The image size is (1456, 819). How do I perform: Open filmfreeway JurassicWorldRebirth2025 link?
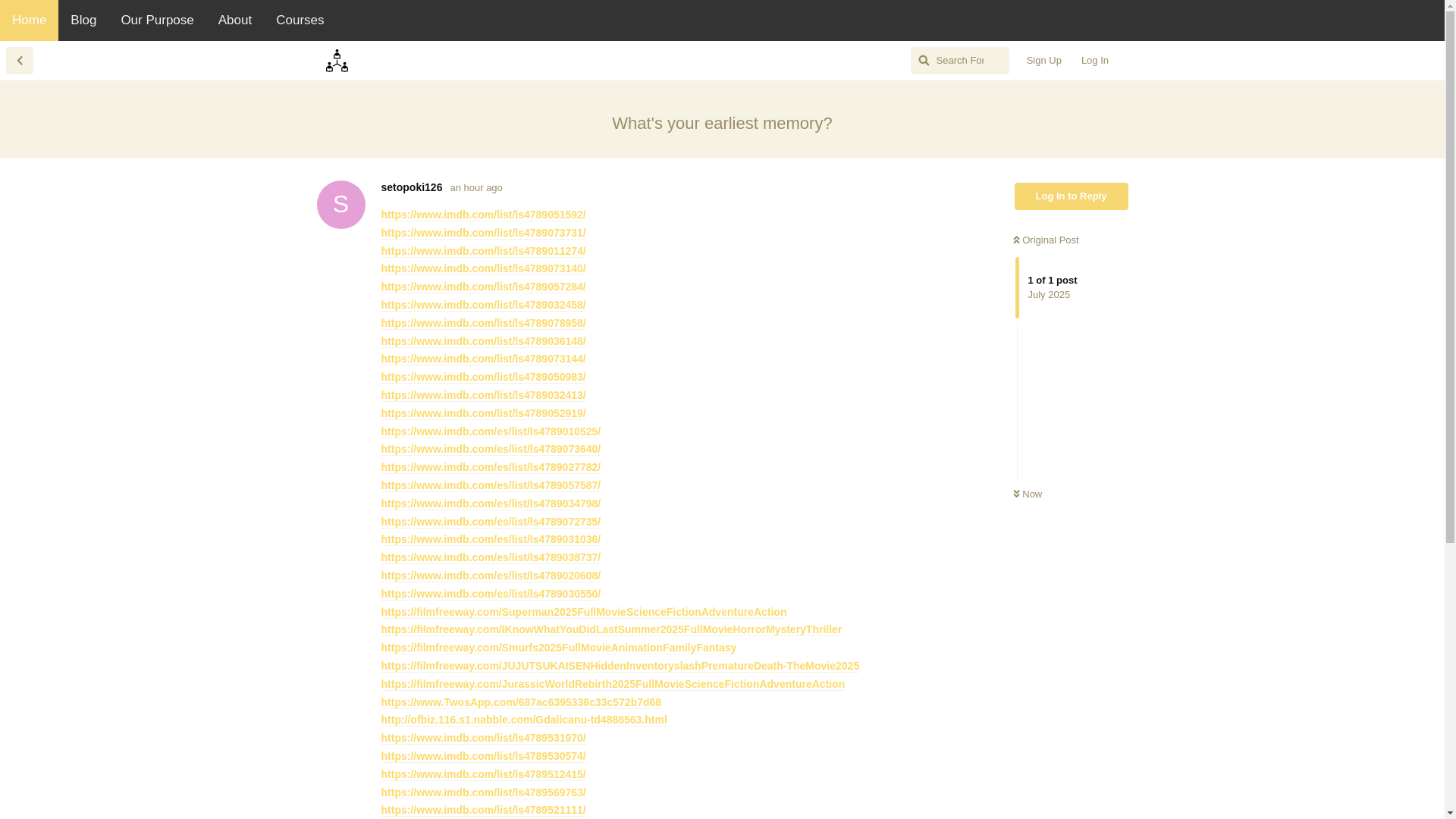tap(613, 685)
